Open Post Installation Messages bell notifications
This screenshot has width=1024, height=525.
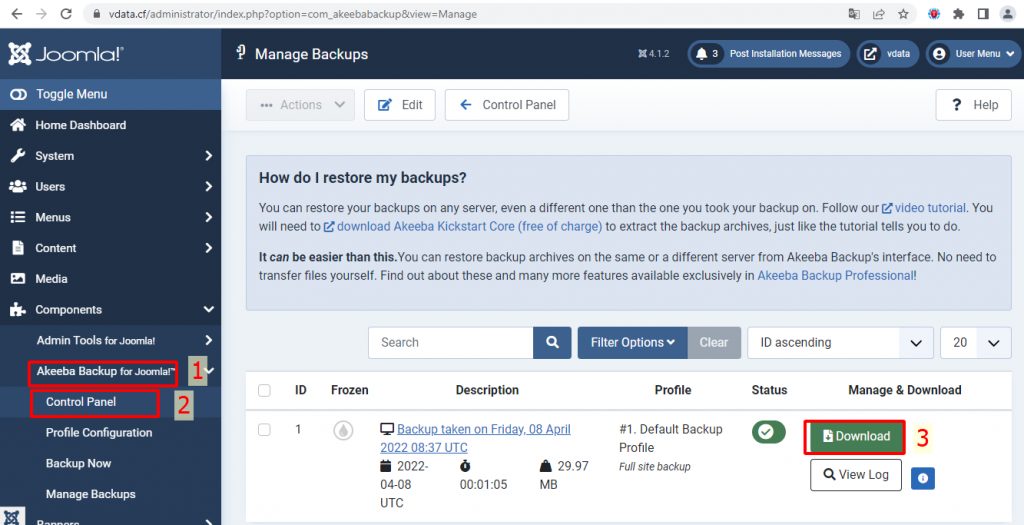(x=768, y=54)
